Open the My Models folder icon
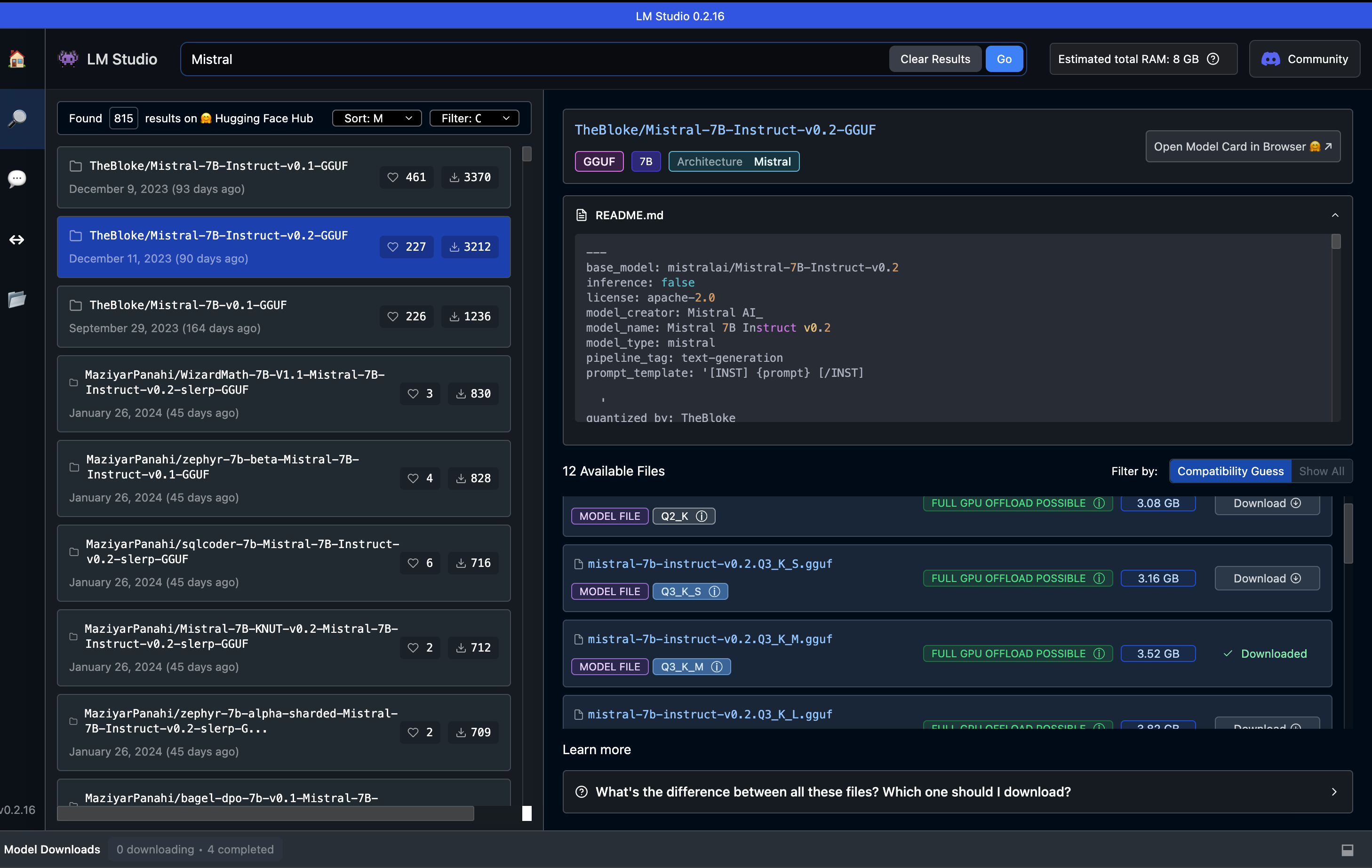The image size is (1372, 868). (x=17, y=299)
